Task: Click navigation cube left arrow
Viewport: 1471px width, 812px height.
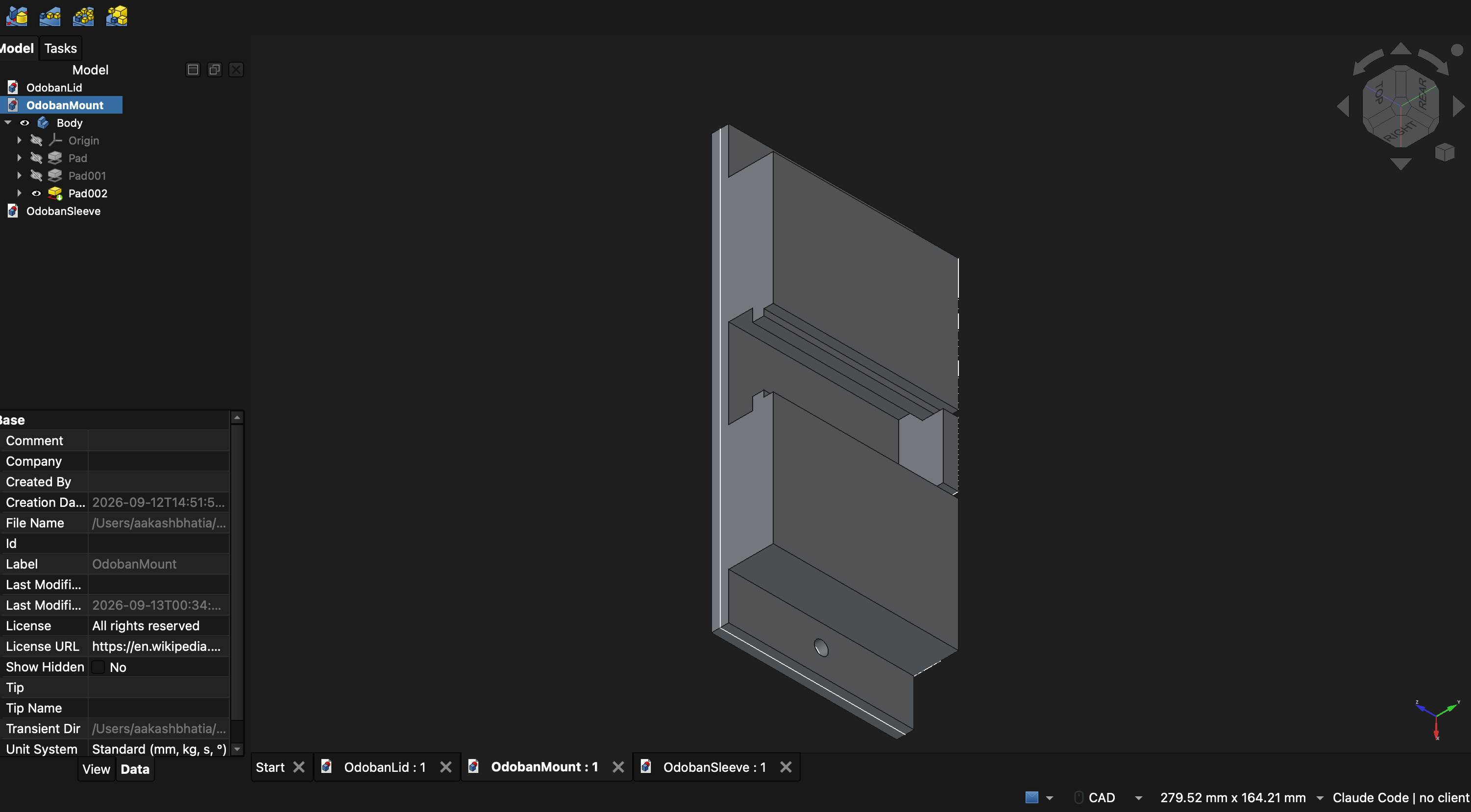Action: [1343, 106]
